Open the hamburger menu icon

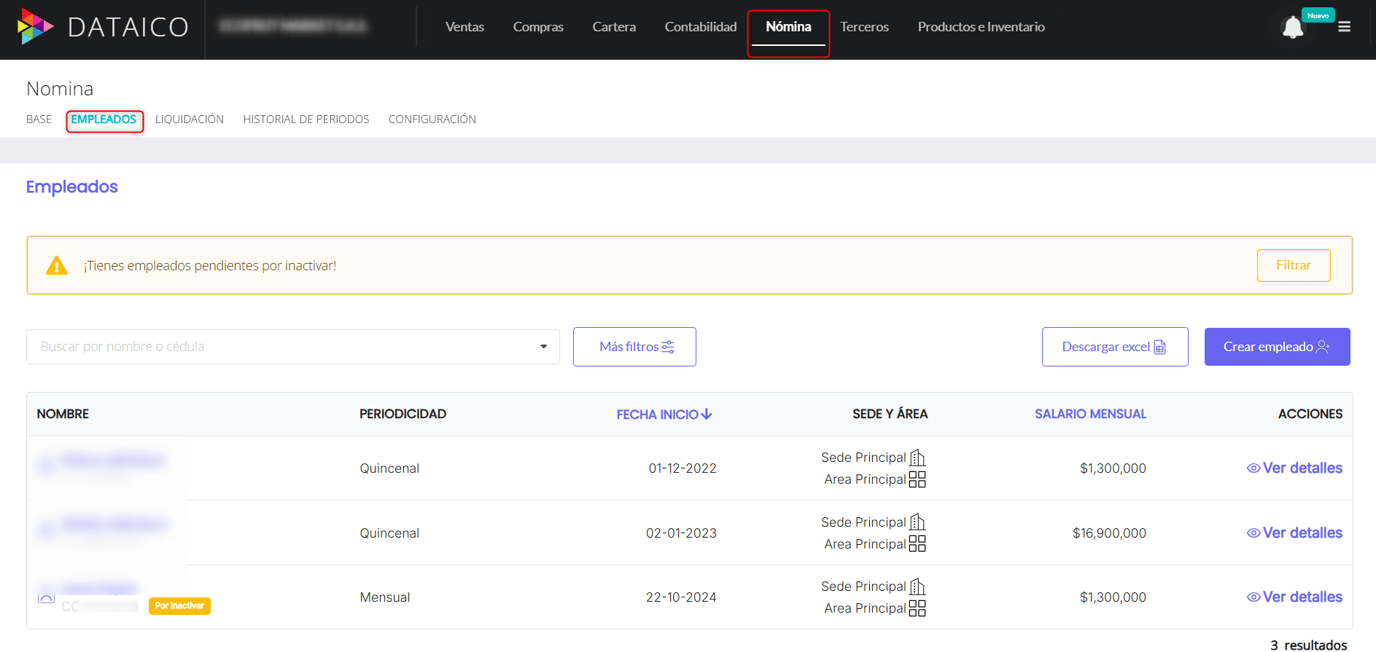[1344, 27]
